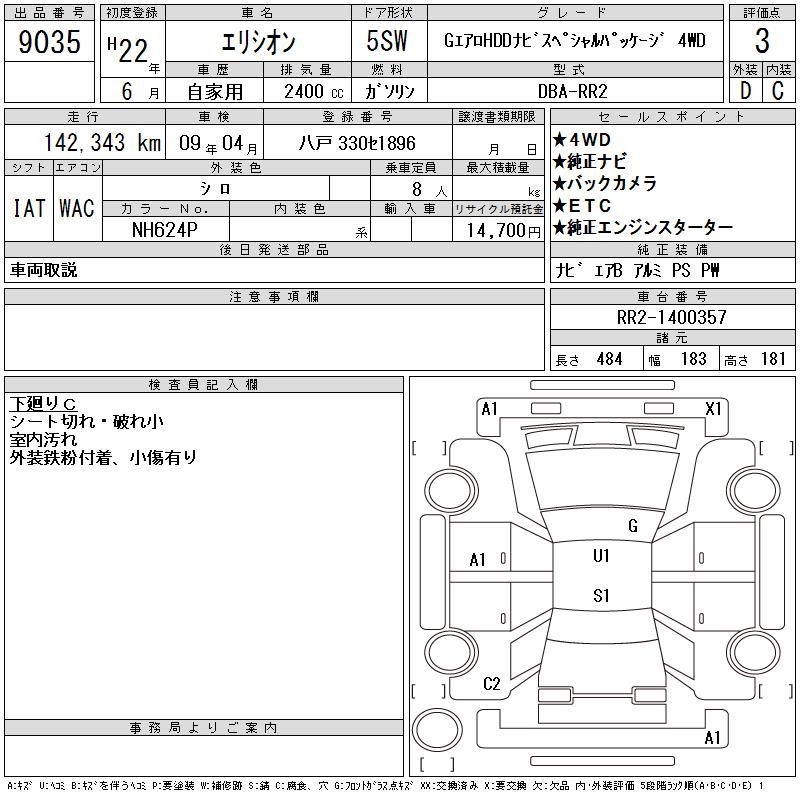Click the ★ETC sales point
The width and height of the screenshot is (800, 800).
582,206
